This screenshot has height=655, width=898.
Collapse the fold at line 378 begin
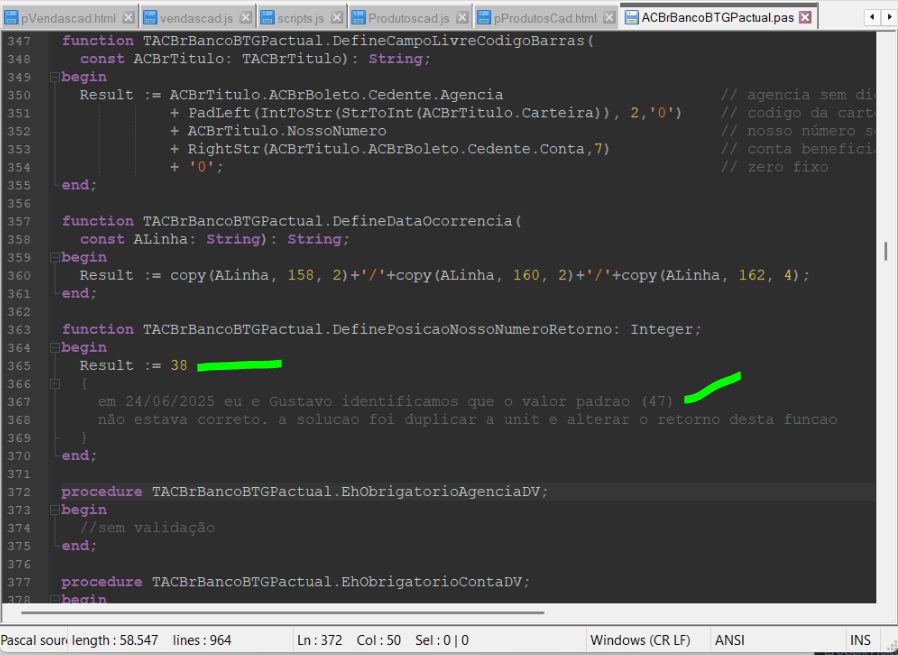pyautogui.click(x=54, y=599)
